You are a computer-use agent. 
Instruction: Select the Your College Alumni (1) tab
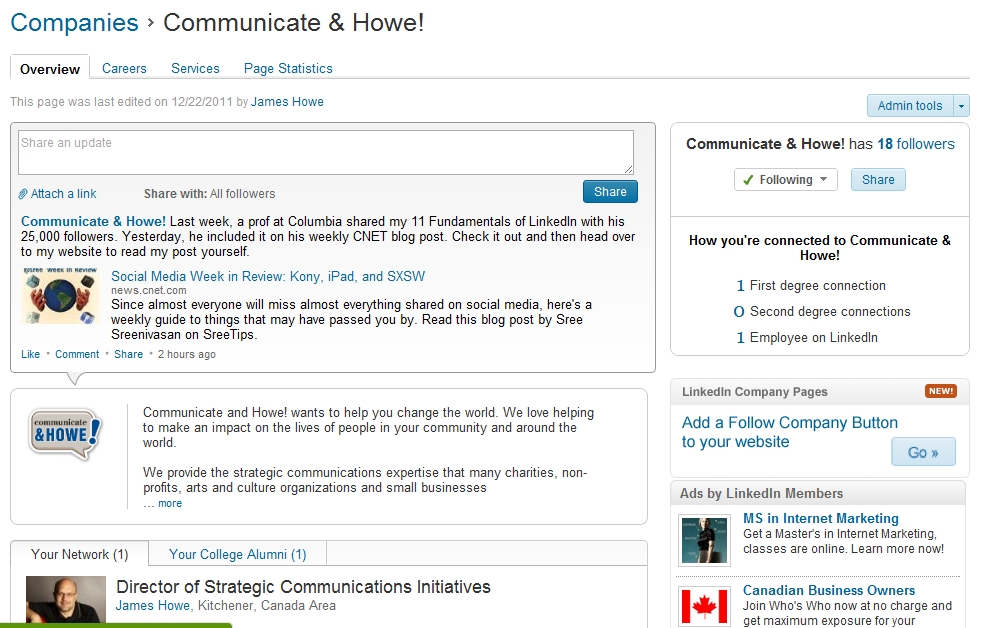[x=237, y=554]
